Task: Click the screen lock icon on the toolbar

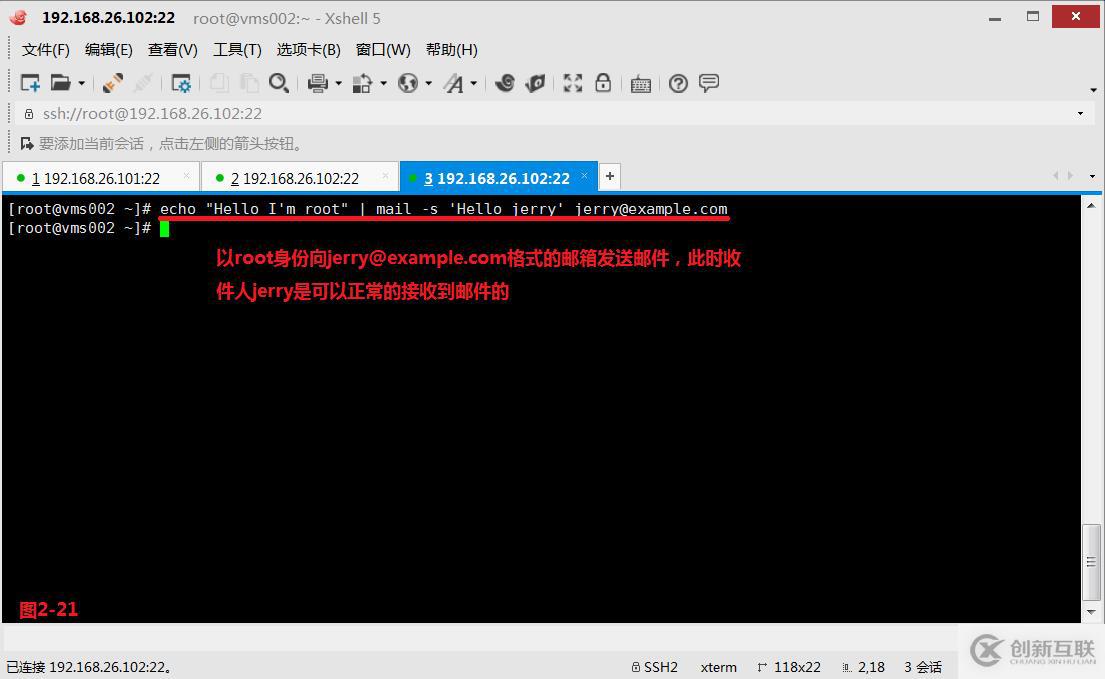Action: [603, 83]
